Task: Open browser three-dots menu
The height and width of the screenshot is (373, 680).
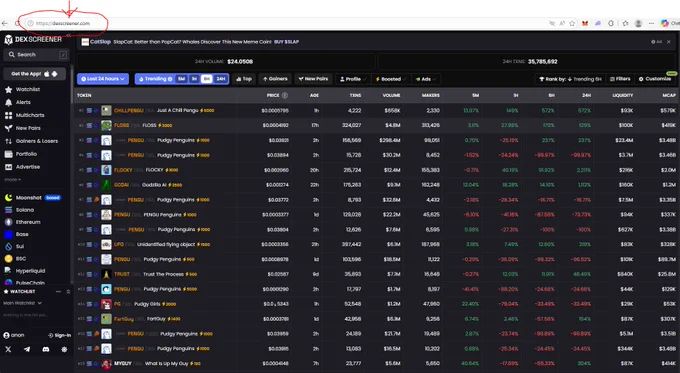Action: point(651,23)
